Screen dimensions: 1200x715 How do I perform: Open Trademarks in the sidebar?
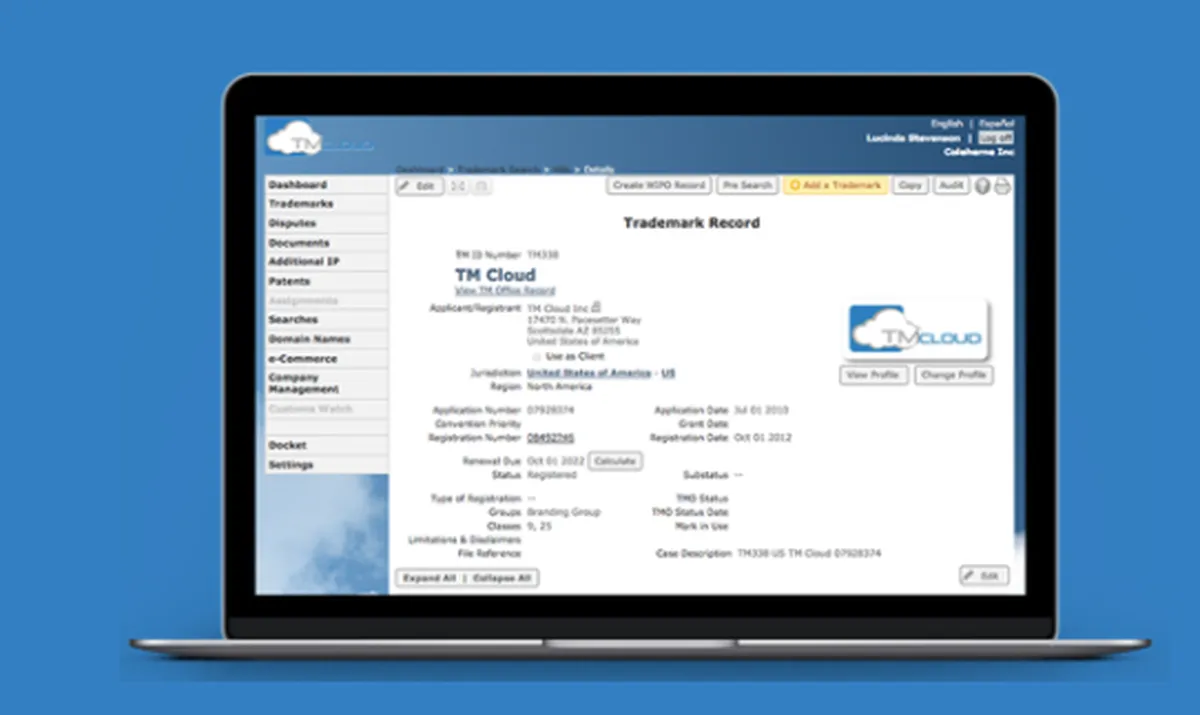[326, 204]
